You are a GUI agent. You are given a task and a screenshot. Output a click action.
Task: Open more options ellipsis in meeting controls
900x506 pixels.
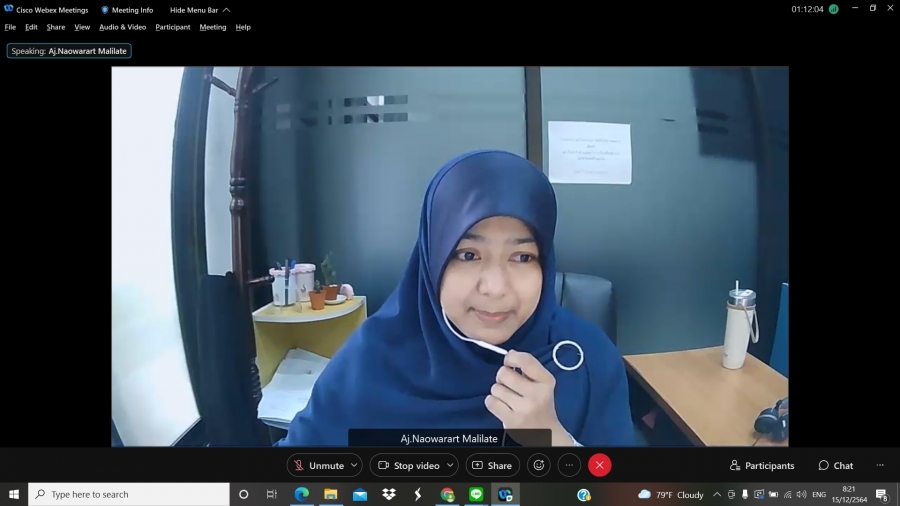coord(569,465)
